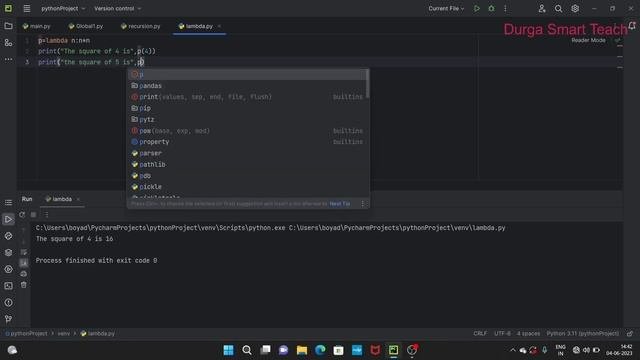The height and width of the screenshot is (360, 640).
Task: Toggle soft-wrap in run console
Action: click(24, 252)
